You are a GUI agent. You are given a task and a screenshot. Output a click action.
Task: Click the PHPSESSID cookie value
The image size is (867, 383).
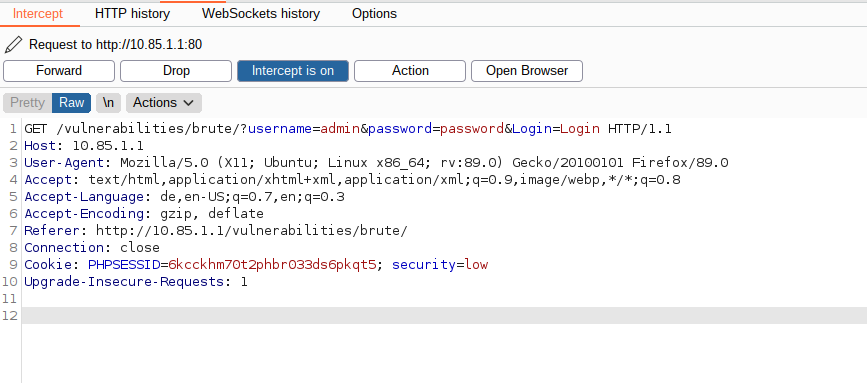pos(273,265)
